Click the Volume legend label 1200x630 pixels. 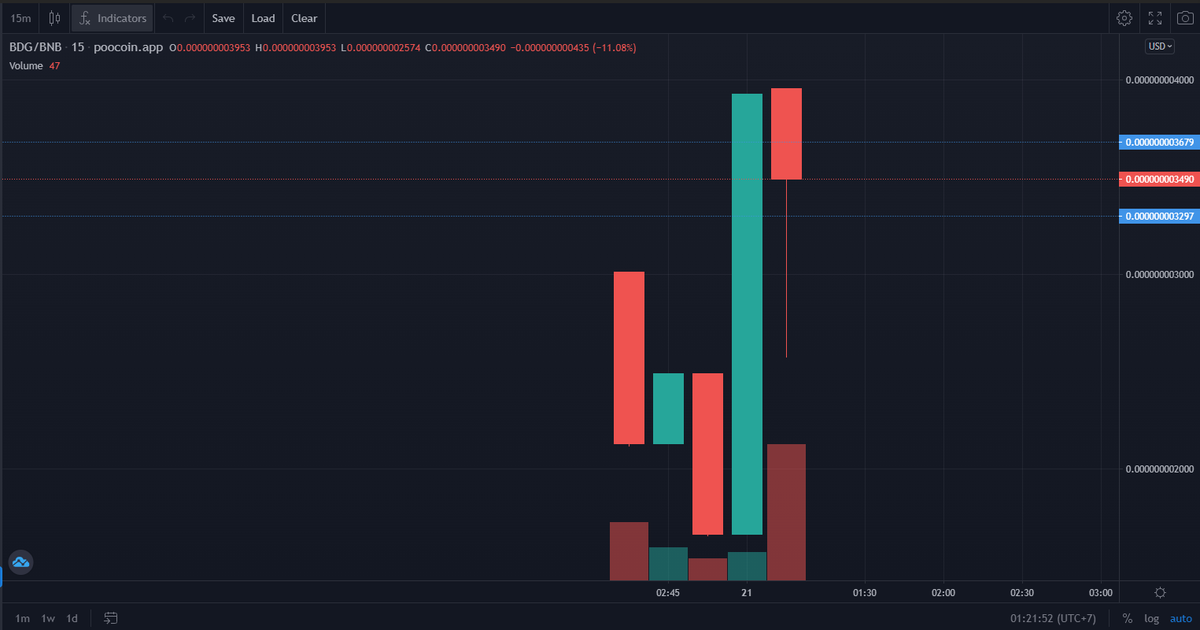(26, 66)
